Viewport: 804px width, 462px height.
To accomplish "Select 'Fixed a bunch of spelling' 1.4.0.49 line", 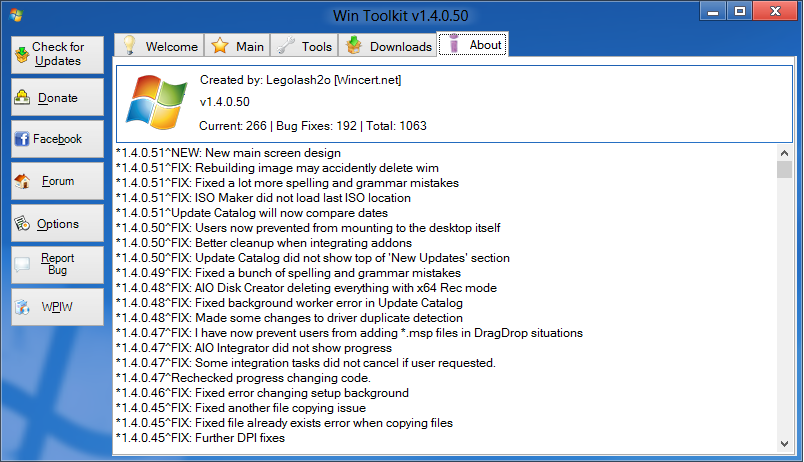I will pyautogui.click(x=289, y=273).
